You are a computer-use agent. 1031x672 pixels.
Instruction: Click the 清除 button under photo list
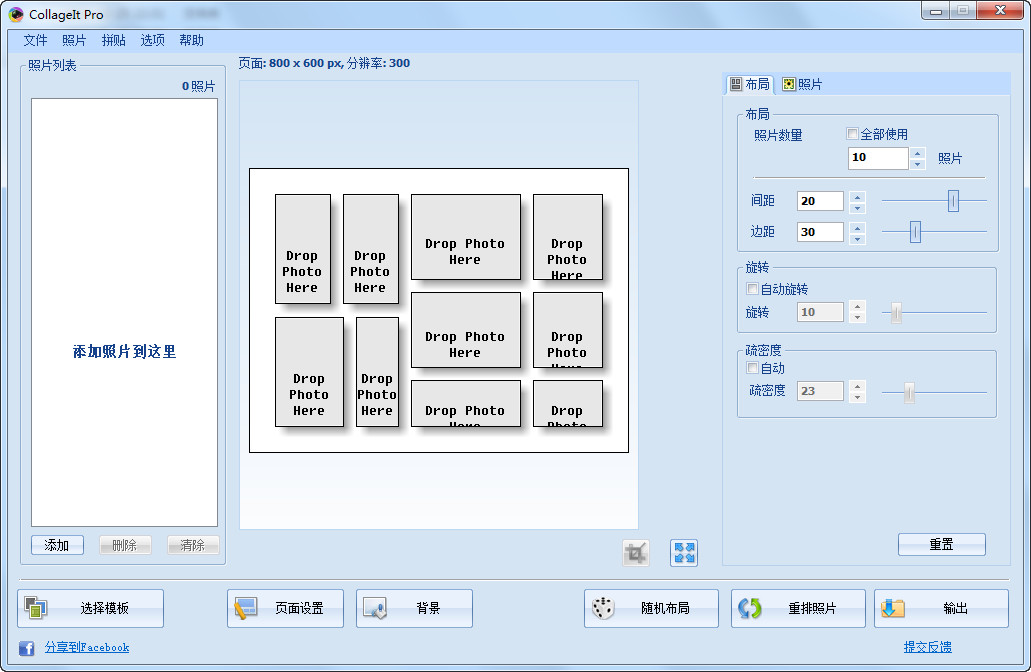[x=193, y=545]
